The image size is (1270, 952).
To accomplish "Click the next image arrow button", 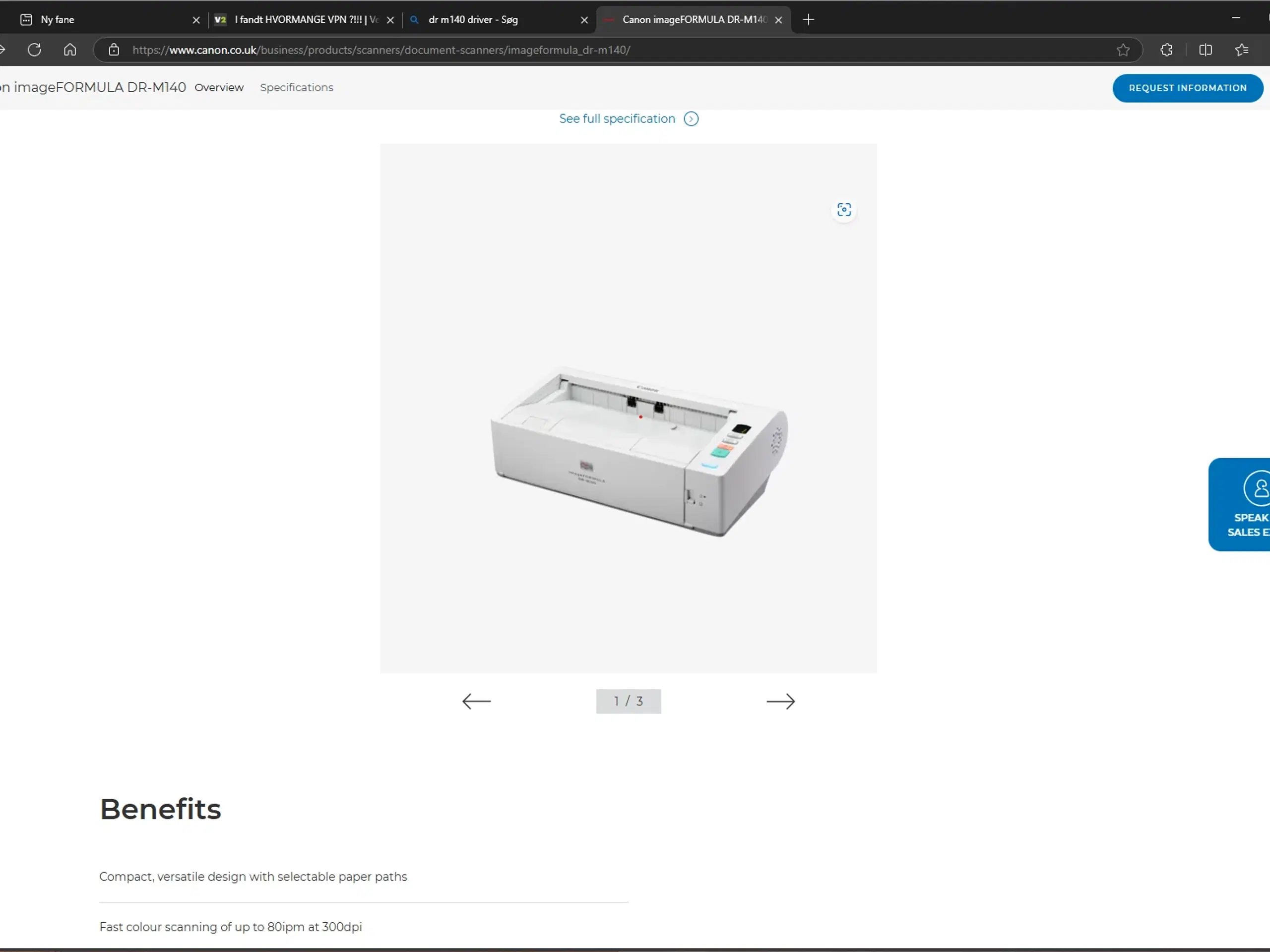I will (x=781, y=701).
